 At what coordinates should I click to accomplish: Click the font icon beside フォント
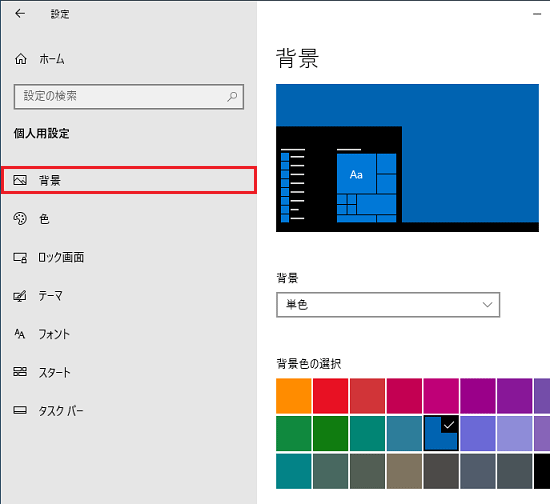click(x=20, y=334)
